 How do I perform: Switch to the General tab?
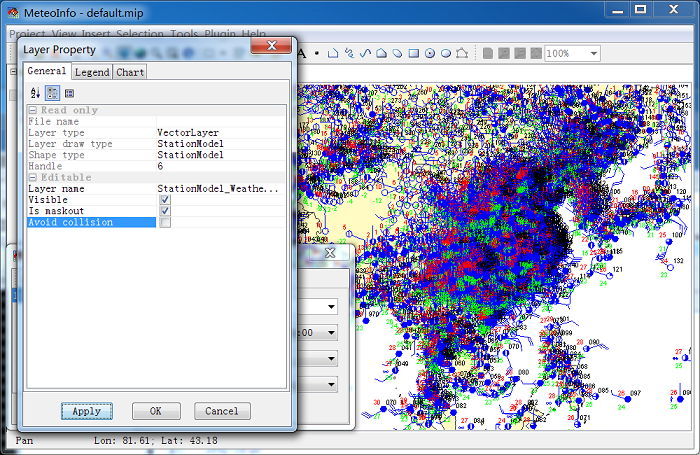point(47,71)
